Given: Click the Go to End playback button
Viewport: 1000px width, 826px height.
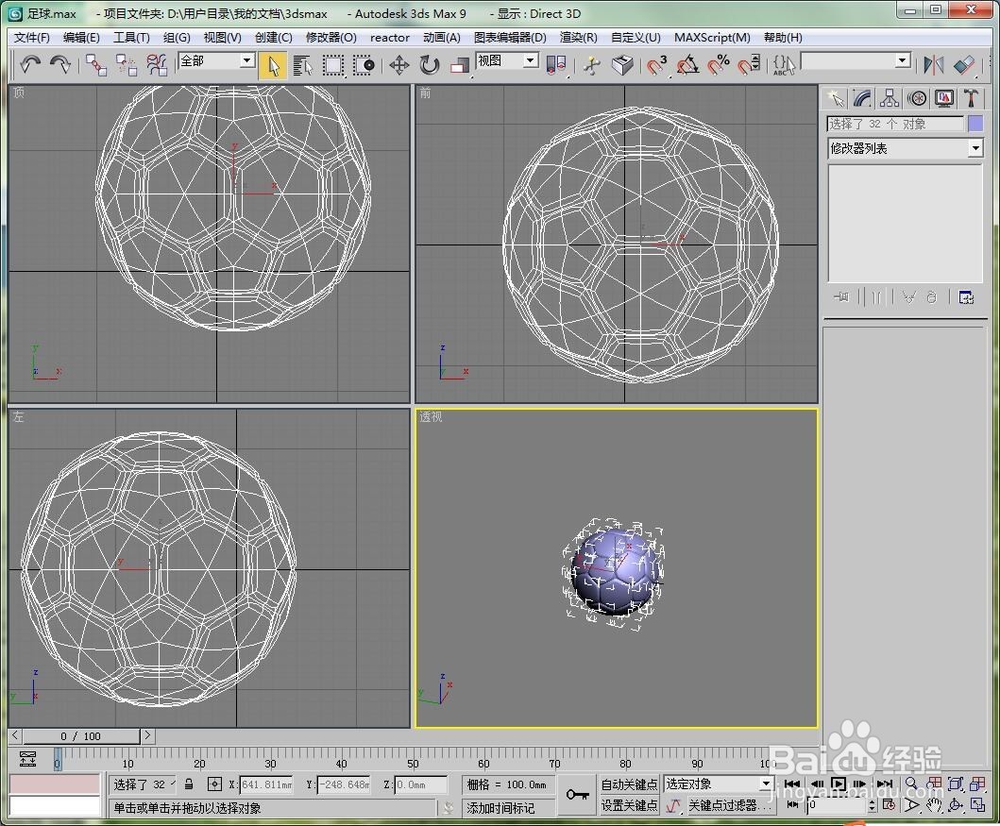Looking at the screenshot, I should (x=885, y=784).
